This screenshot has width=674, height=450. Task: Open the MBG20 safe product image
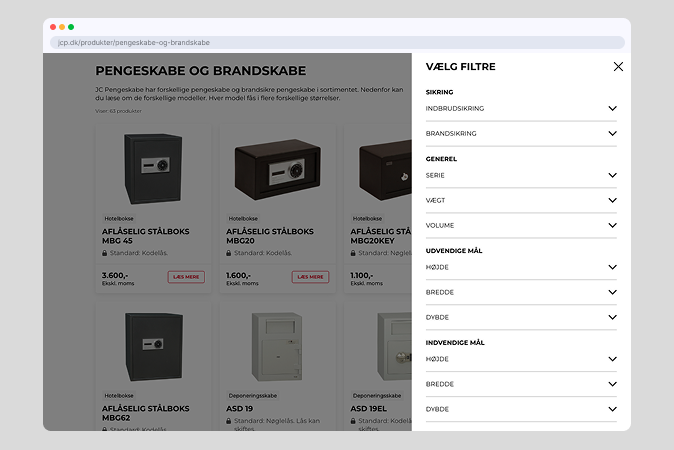click(277, 168)
